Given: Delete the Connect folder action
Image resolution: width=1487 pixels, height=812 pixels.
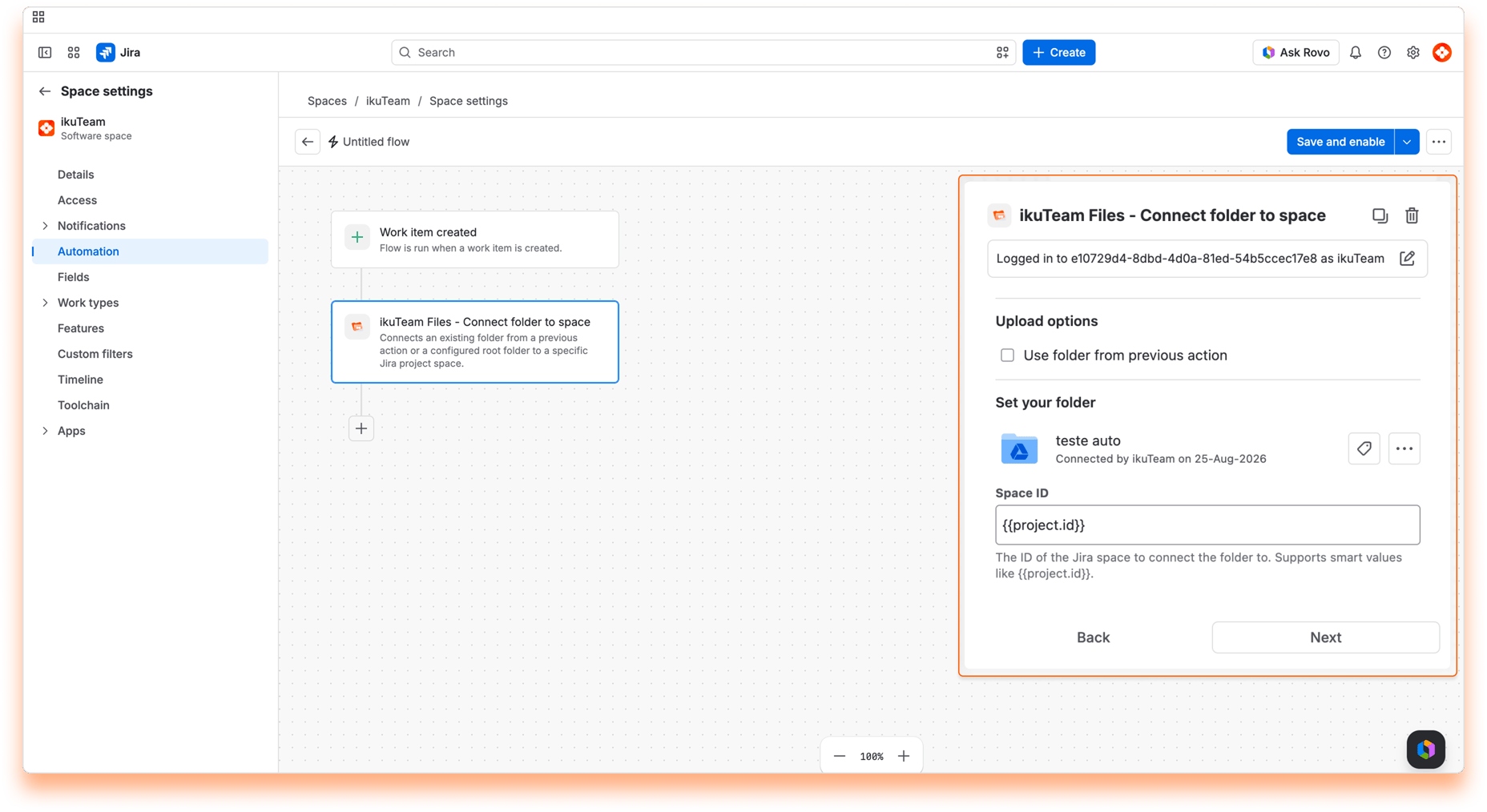Looking at the screenshot, I should 1412,215.
